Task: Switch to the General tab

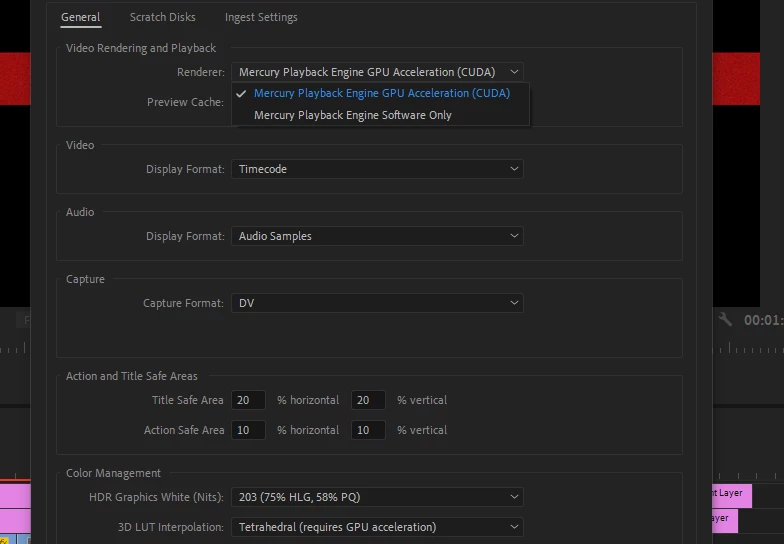Action: click(x=80, y=17)
